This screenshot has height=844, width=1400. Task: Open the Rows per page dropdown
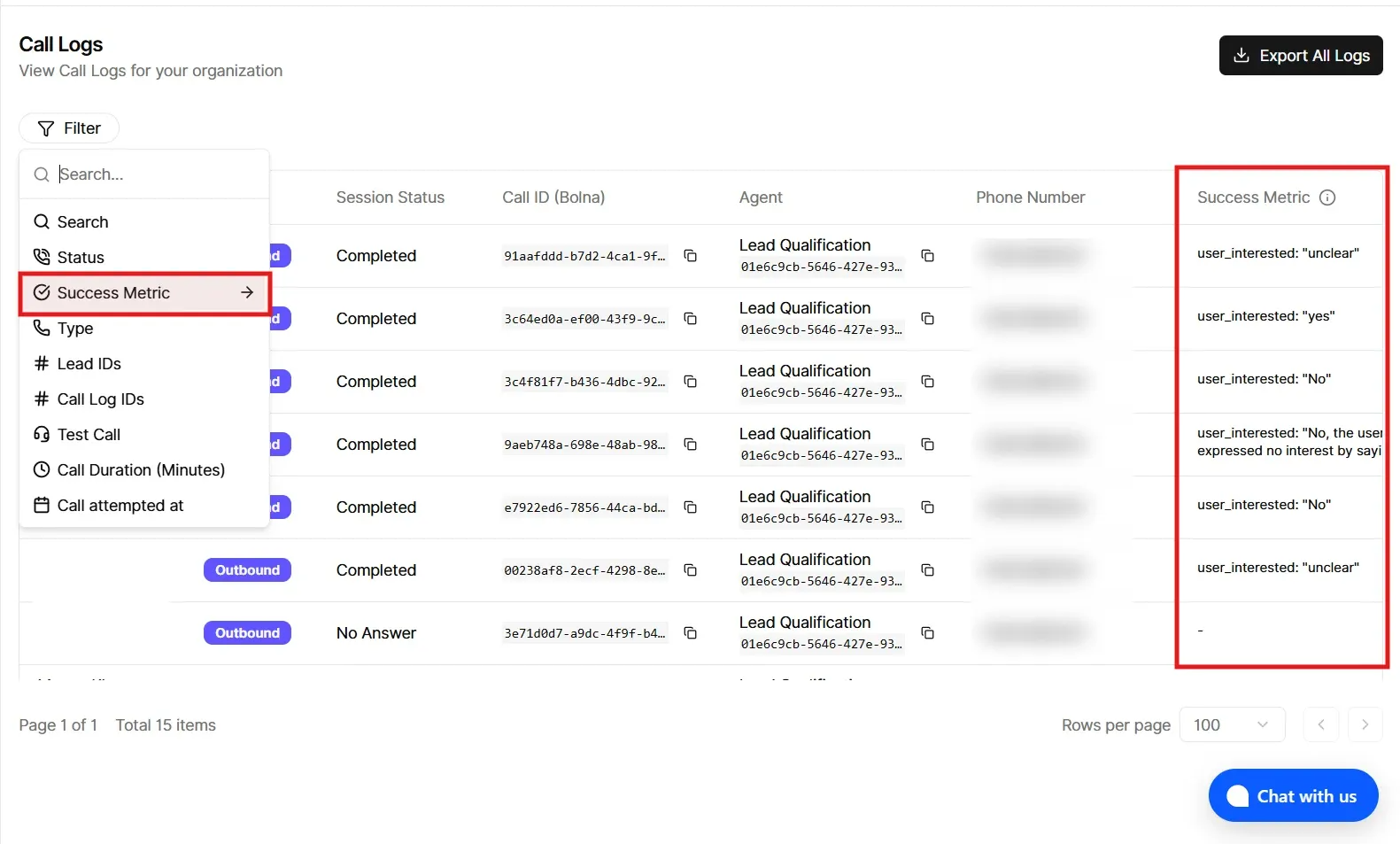point(1231,725)
